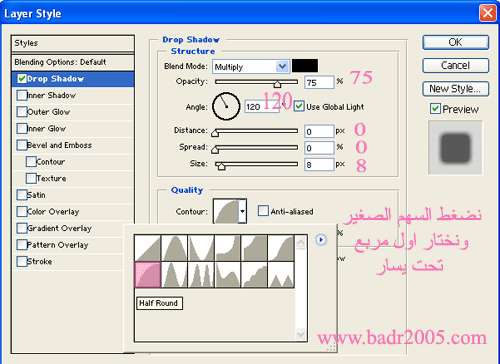Screen dimensions: 500x364
Task: Click the contour list scroll-up arrow
Action: [x=301, y=242]
